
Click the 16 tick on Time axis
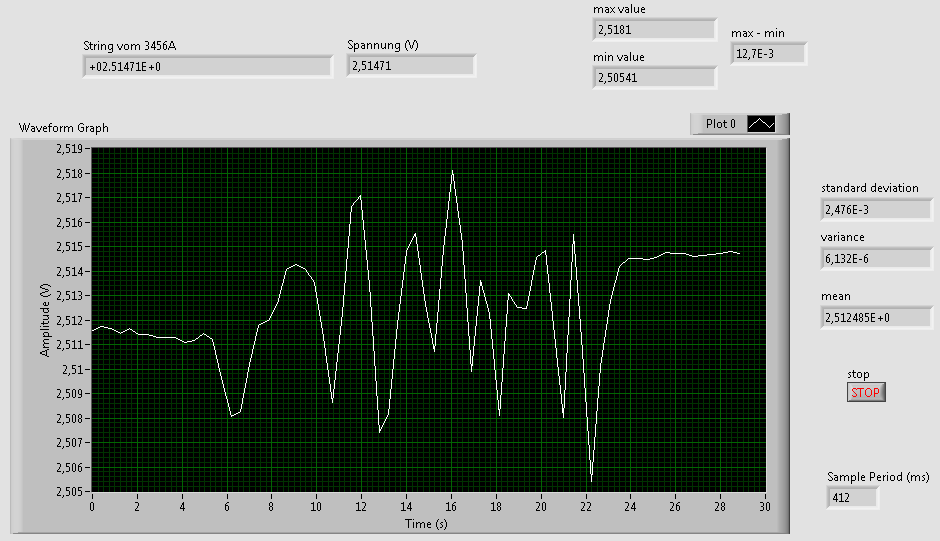(451, 507)
